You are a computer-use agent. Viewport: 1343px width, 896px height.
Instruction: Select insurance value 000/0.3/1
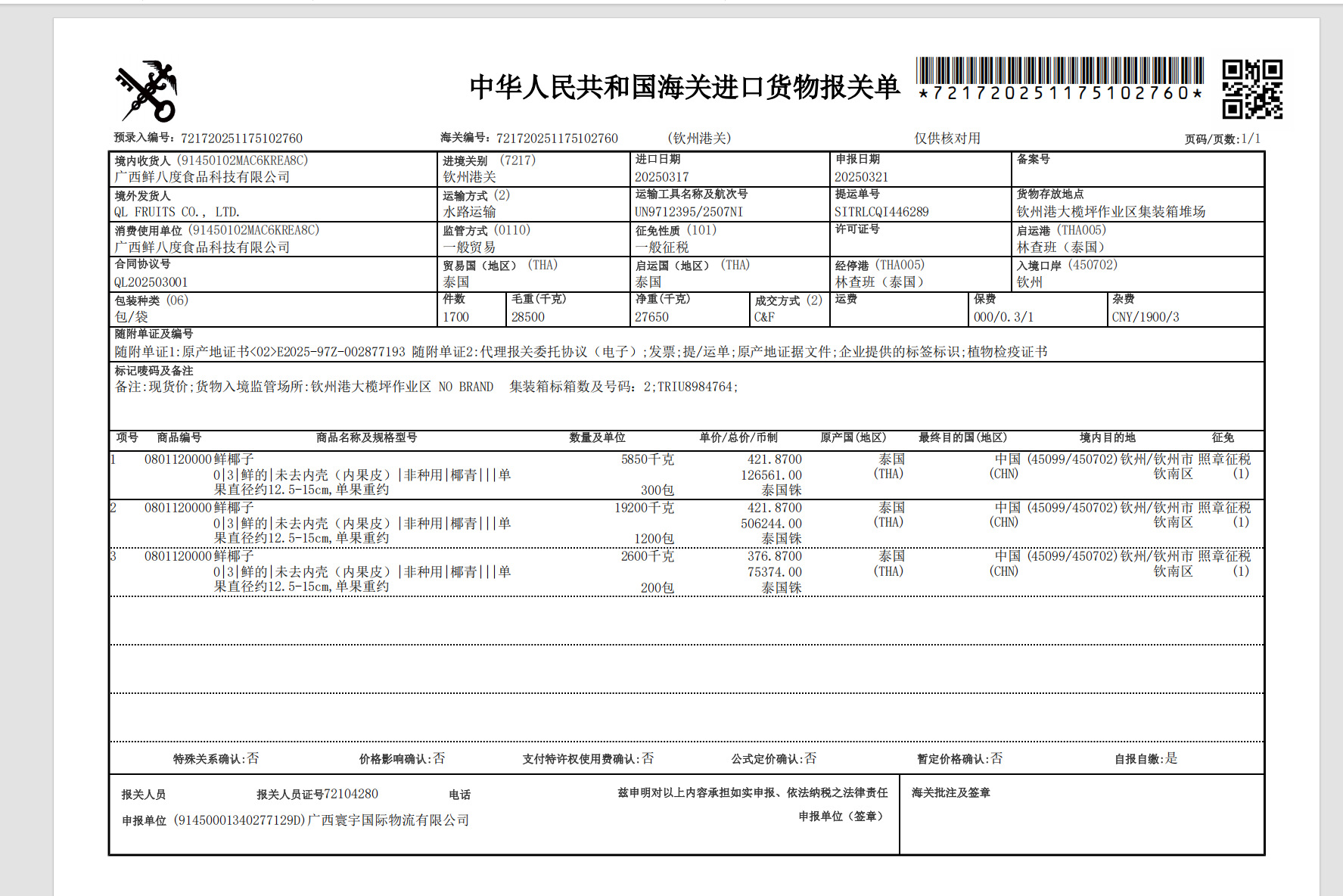point(1003,317)
